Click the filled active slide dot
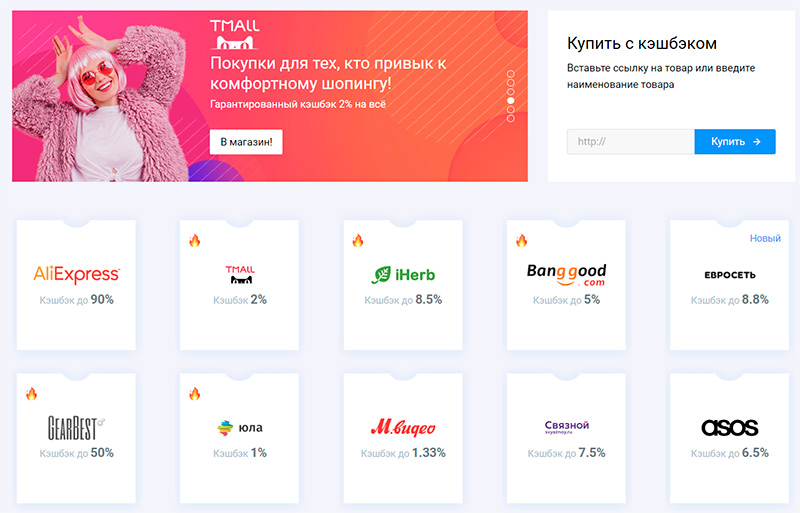800x513 pixels. 511,101
